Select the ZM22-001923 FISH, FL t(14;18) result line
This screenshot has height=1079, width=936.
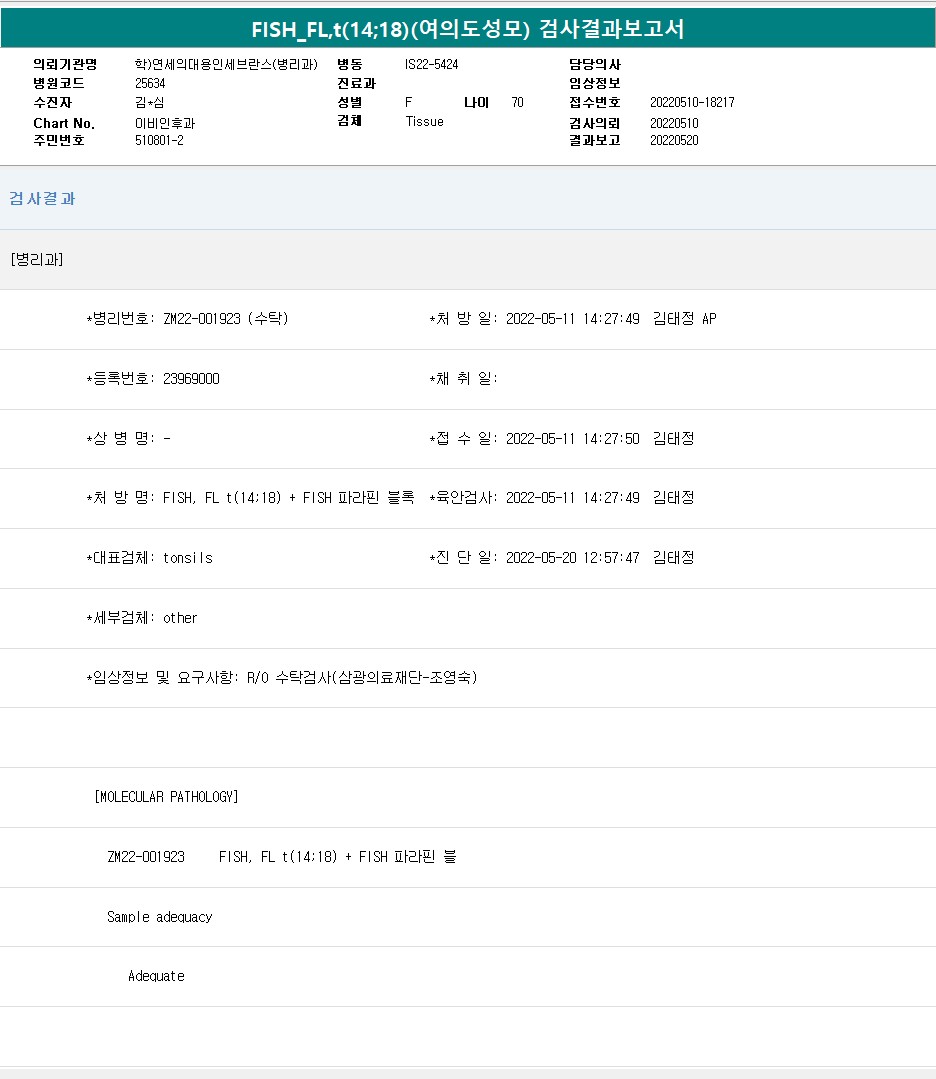point(282,857)
